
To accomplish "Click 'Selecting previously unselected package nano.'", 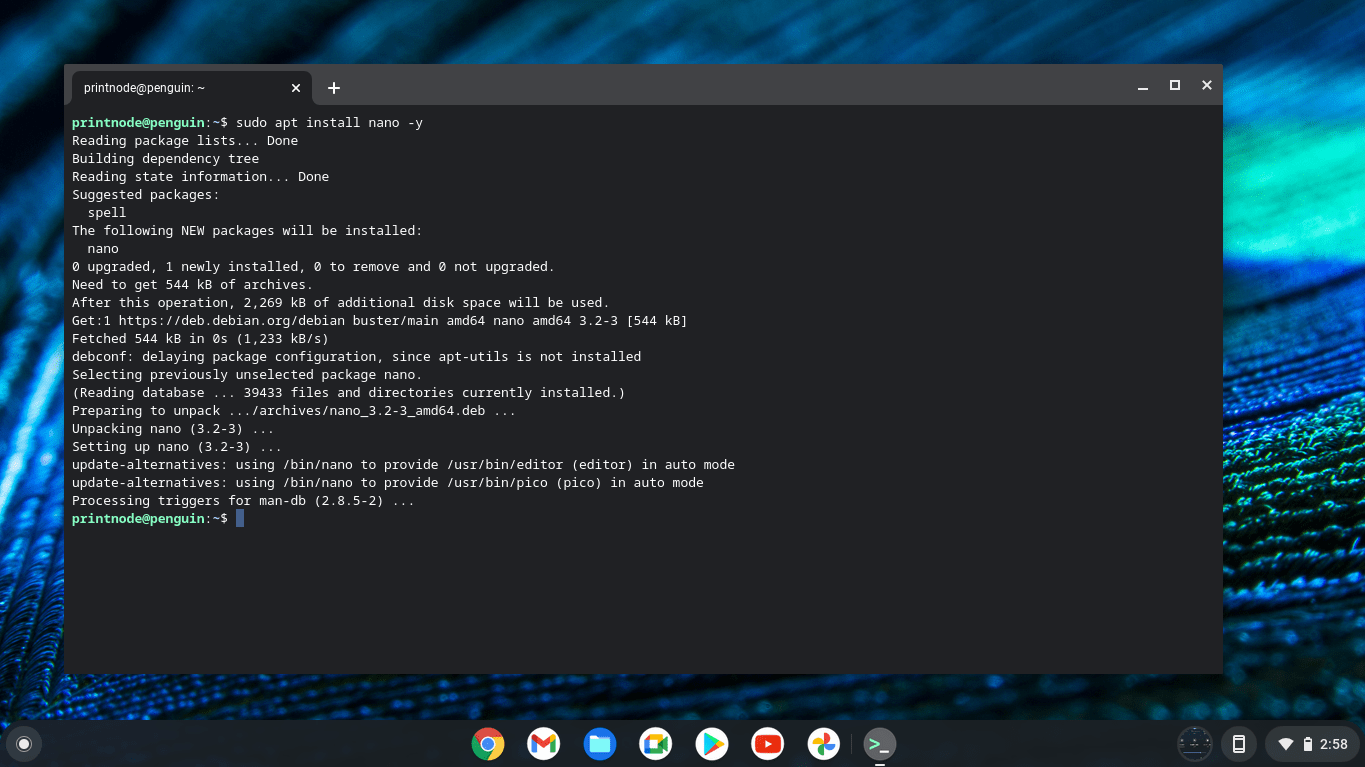I will pyautogui.click(x=248, y=374).
